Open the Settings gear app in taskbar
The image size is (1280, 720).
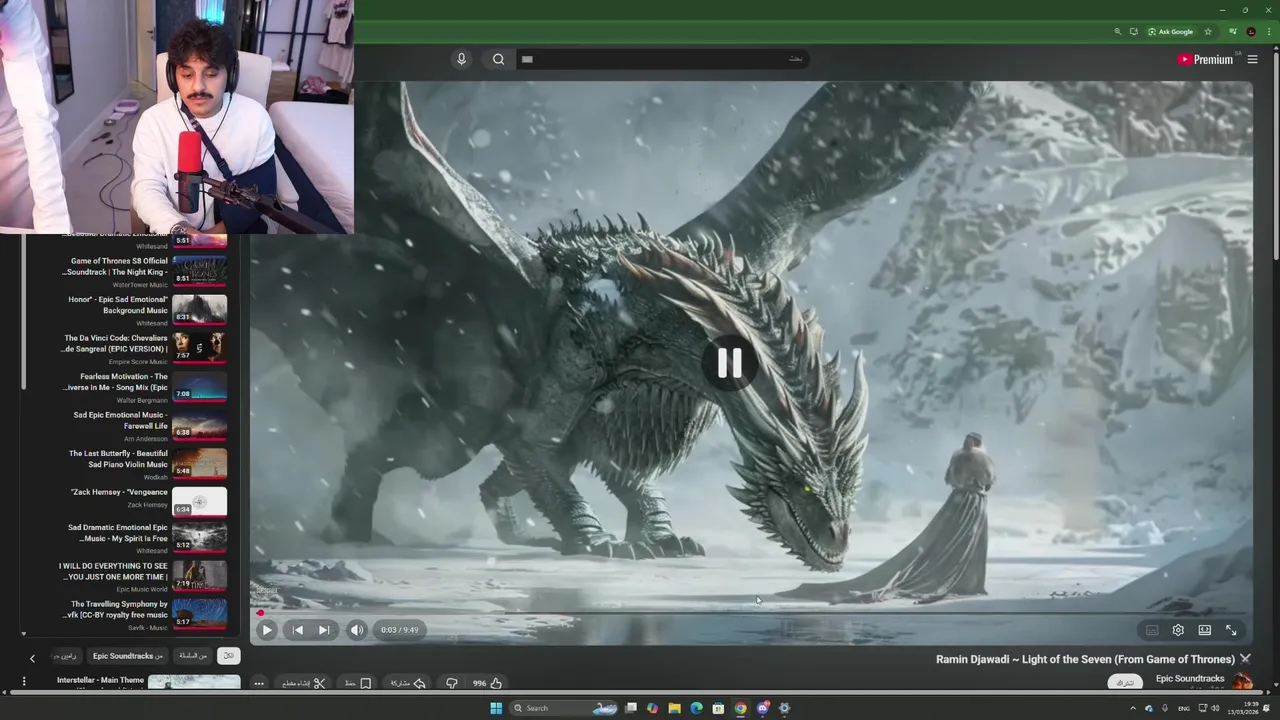click(x=784, y=708)
